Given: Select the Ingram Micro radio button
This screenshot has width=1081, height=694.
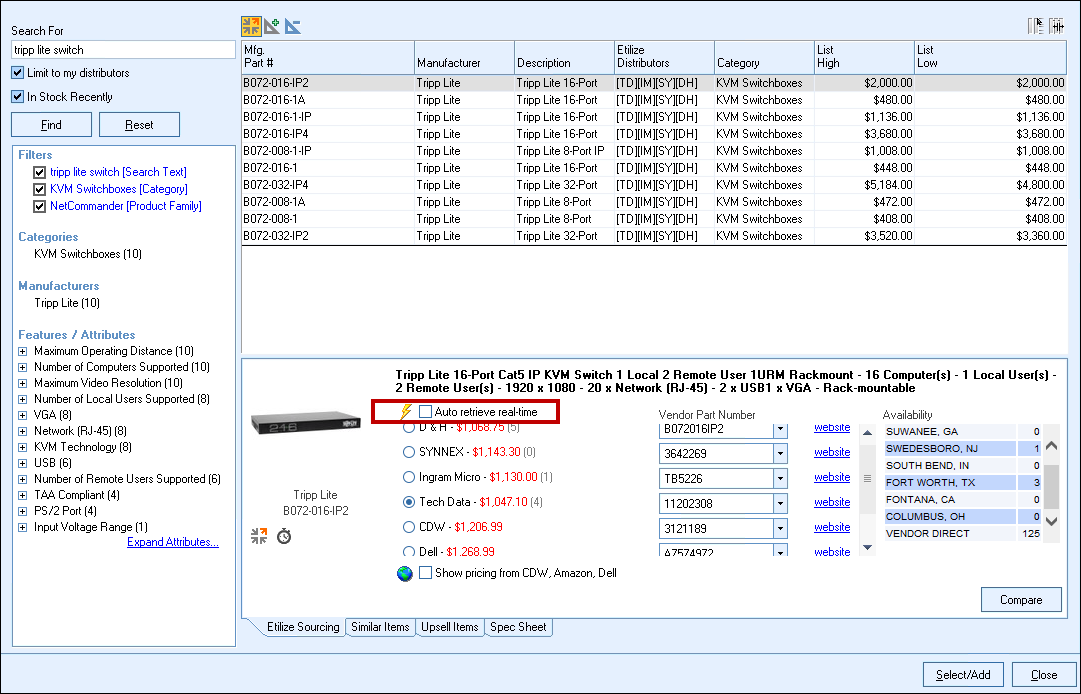Looking at the screenshot, I should (409, 477).
